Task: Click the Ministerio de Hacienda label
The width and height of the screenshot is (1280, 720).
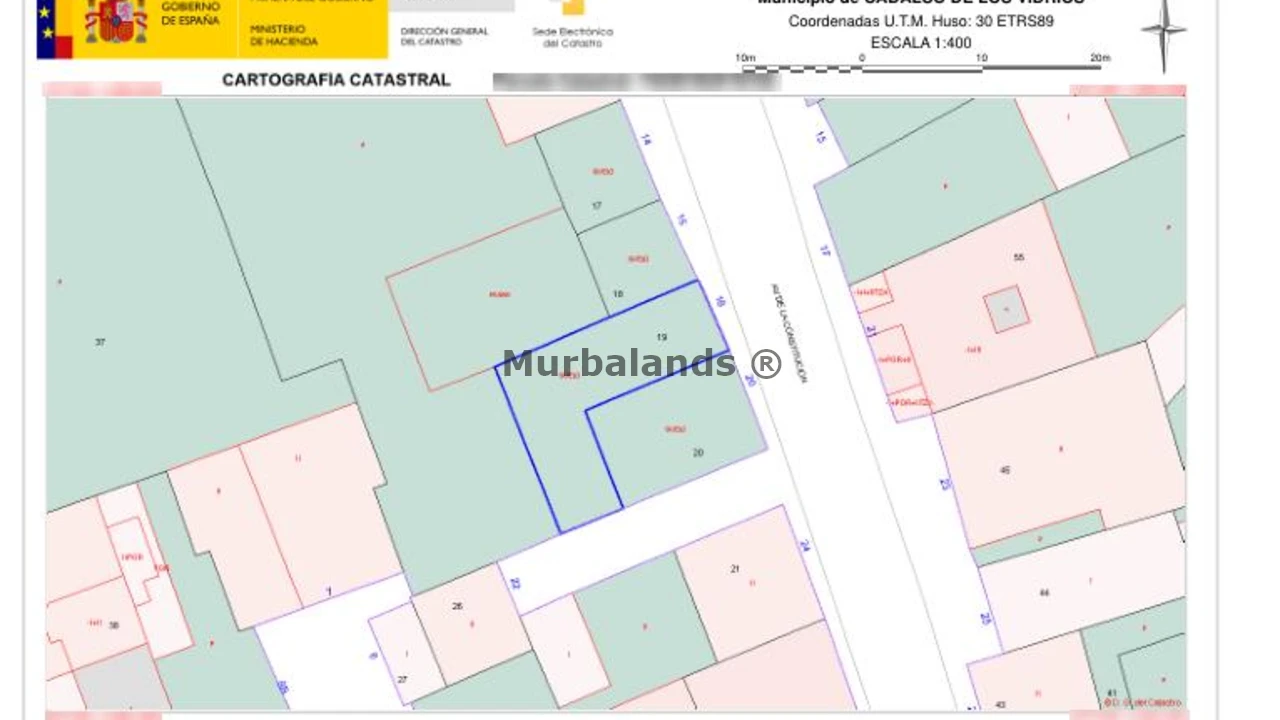Action: click(284, 36)
